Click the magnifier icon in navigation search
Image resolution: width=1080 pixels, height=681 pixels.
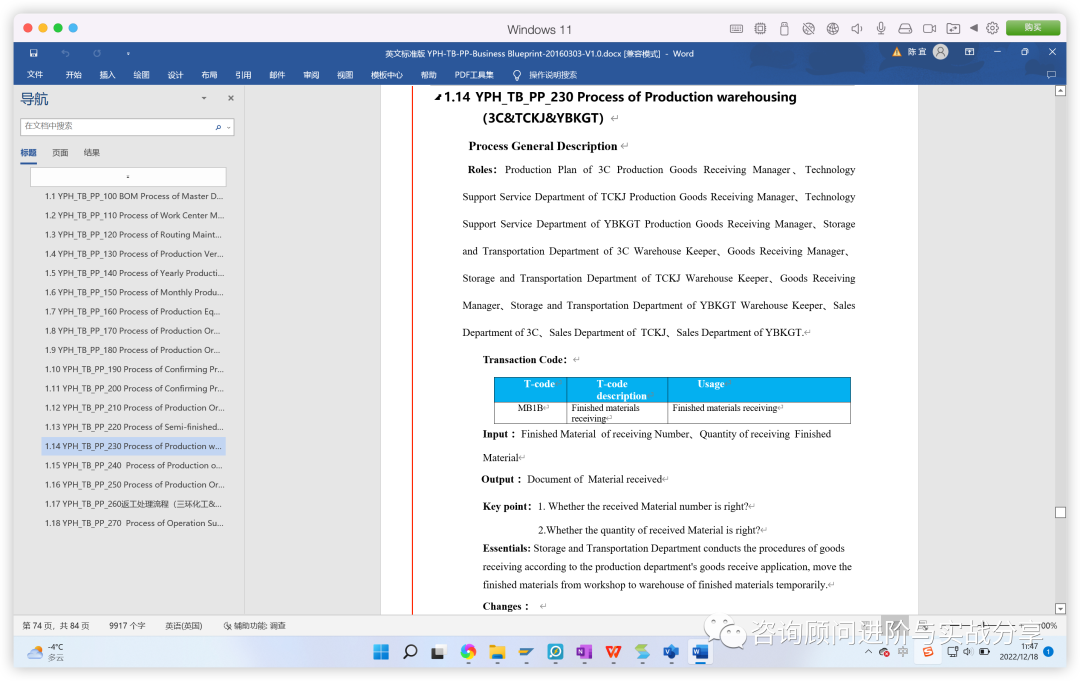point(218,127)
